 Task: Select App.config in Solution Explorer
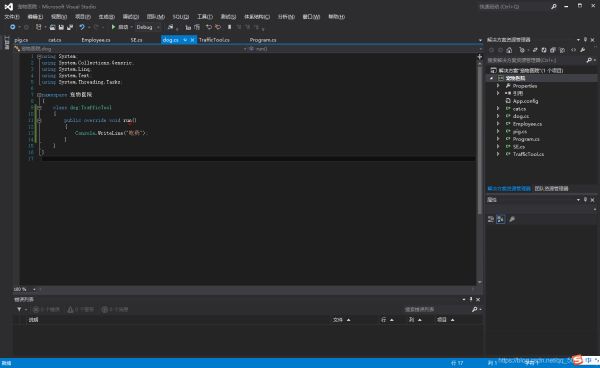pos(525,101)
